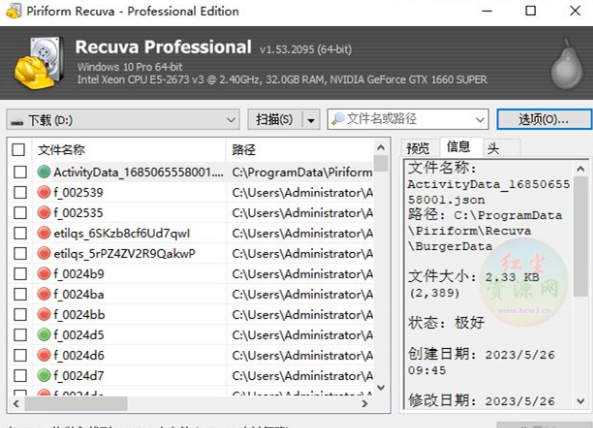
Task: Click the file list scroll down arrow
Action: [x=381, y=388]
